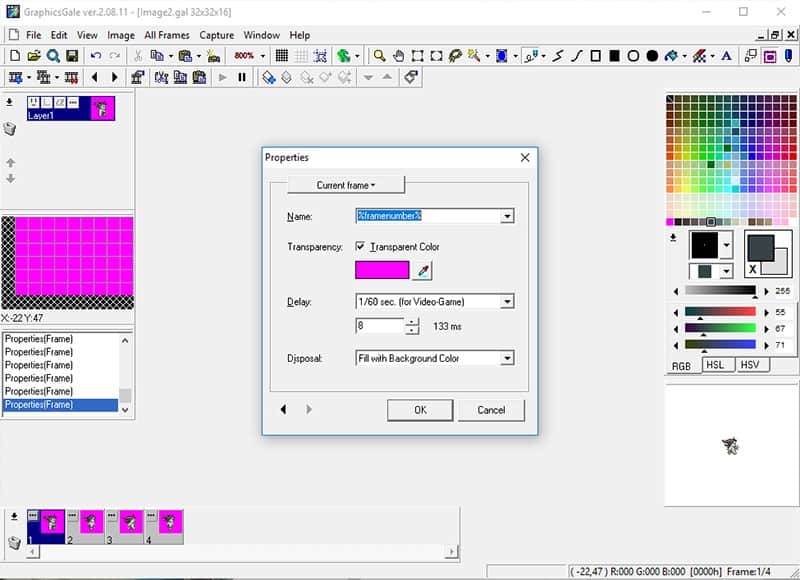The image size is (800, 580).
Task: Open the Capture menu
Action: tap(217, 35)
